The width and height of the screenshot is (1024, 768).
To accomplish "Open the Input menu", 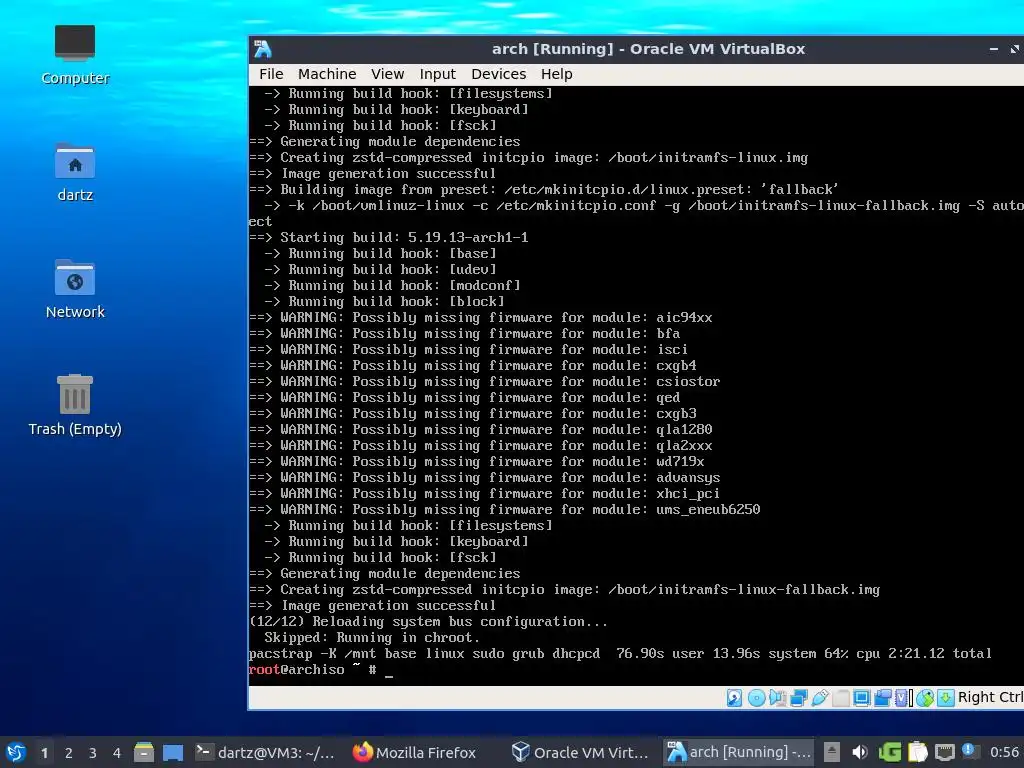I will (x=437, y=74).
